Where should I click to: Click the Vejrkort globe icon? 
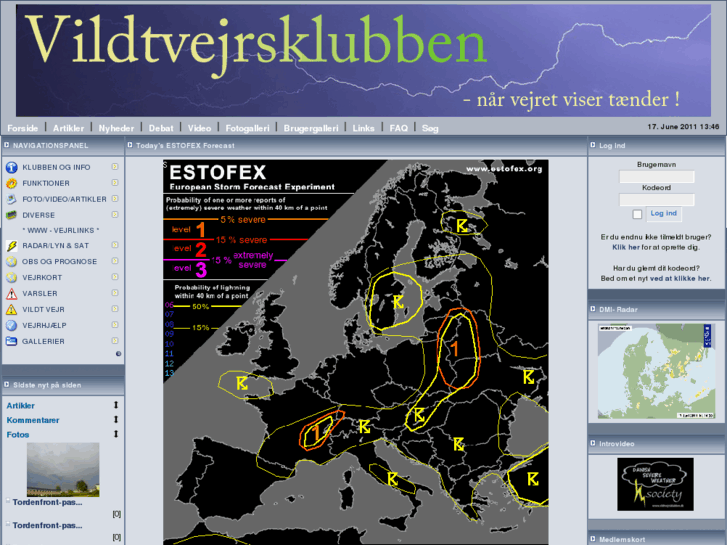(x=12, y=277)
